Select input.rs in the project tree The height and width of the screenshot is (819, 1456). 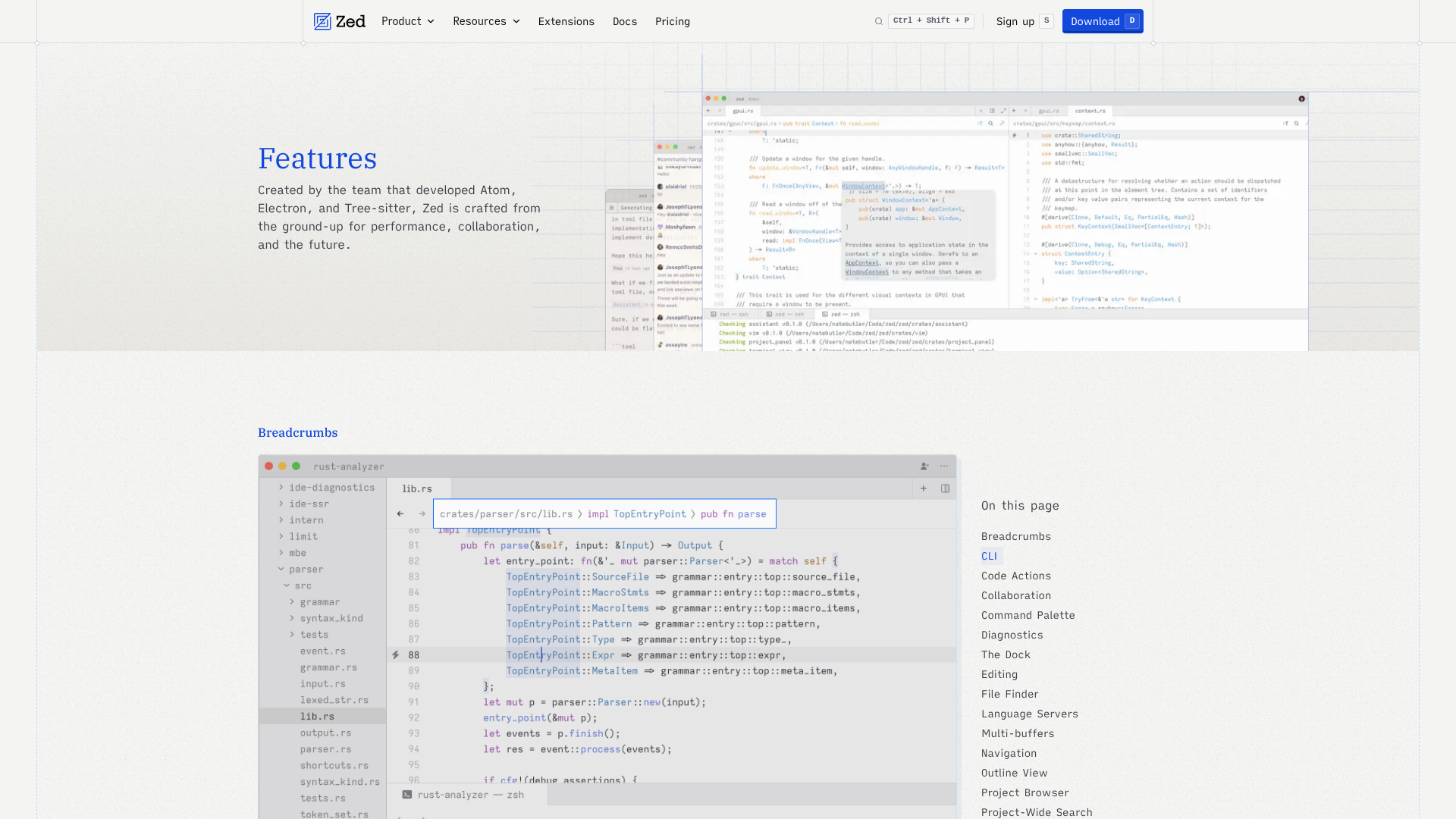click(322, 684)
